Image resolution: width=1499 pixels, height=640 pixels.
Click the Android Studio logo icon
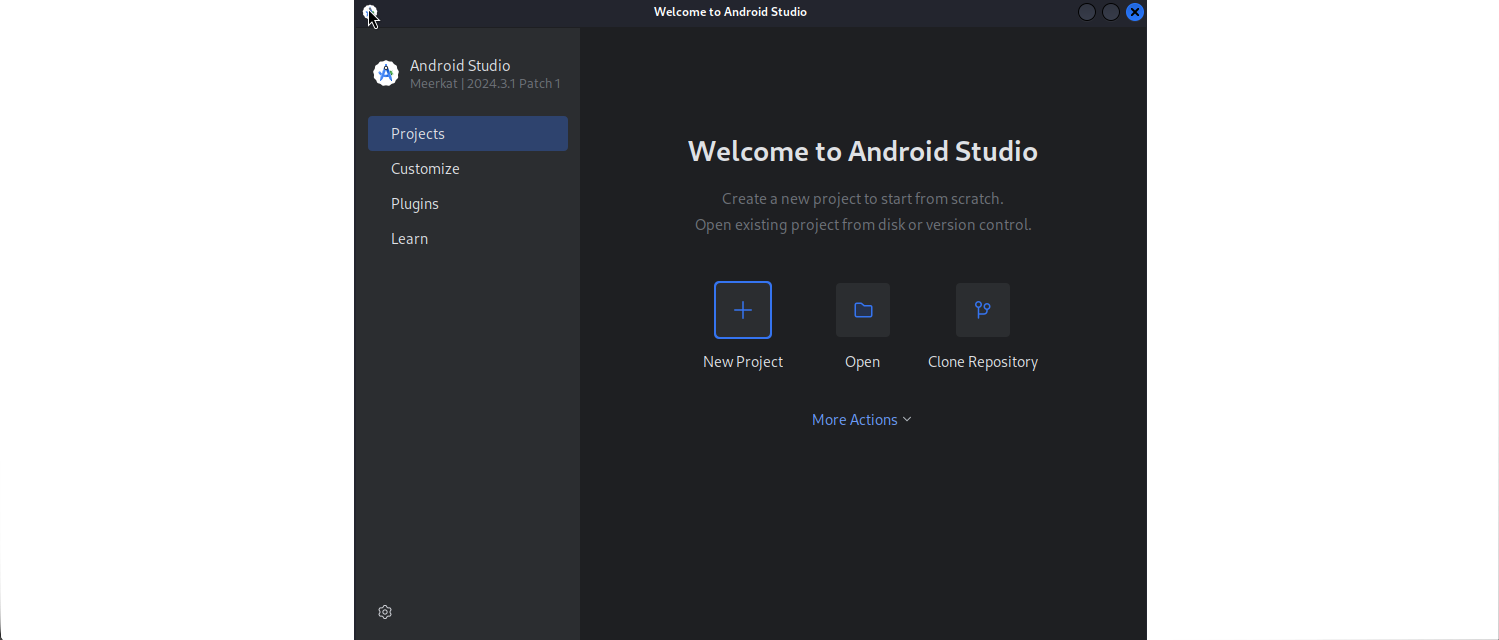[x=386, y=73]
